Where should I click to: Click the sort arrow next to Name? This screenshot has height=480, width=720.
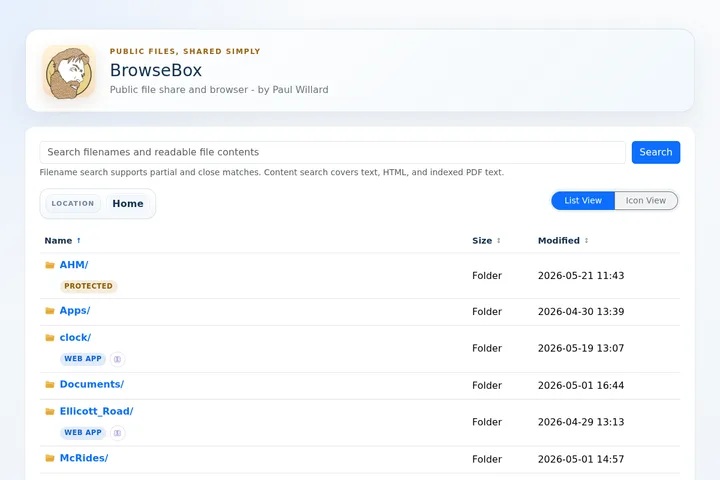pyautogui.click(x=79, y=240)
